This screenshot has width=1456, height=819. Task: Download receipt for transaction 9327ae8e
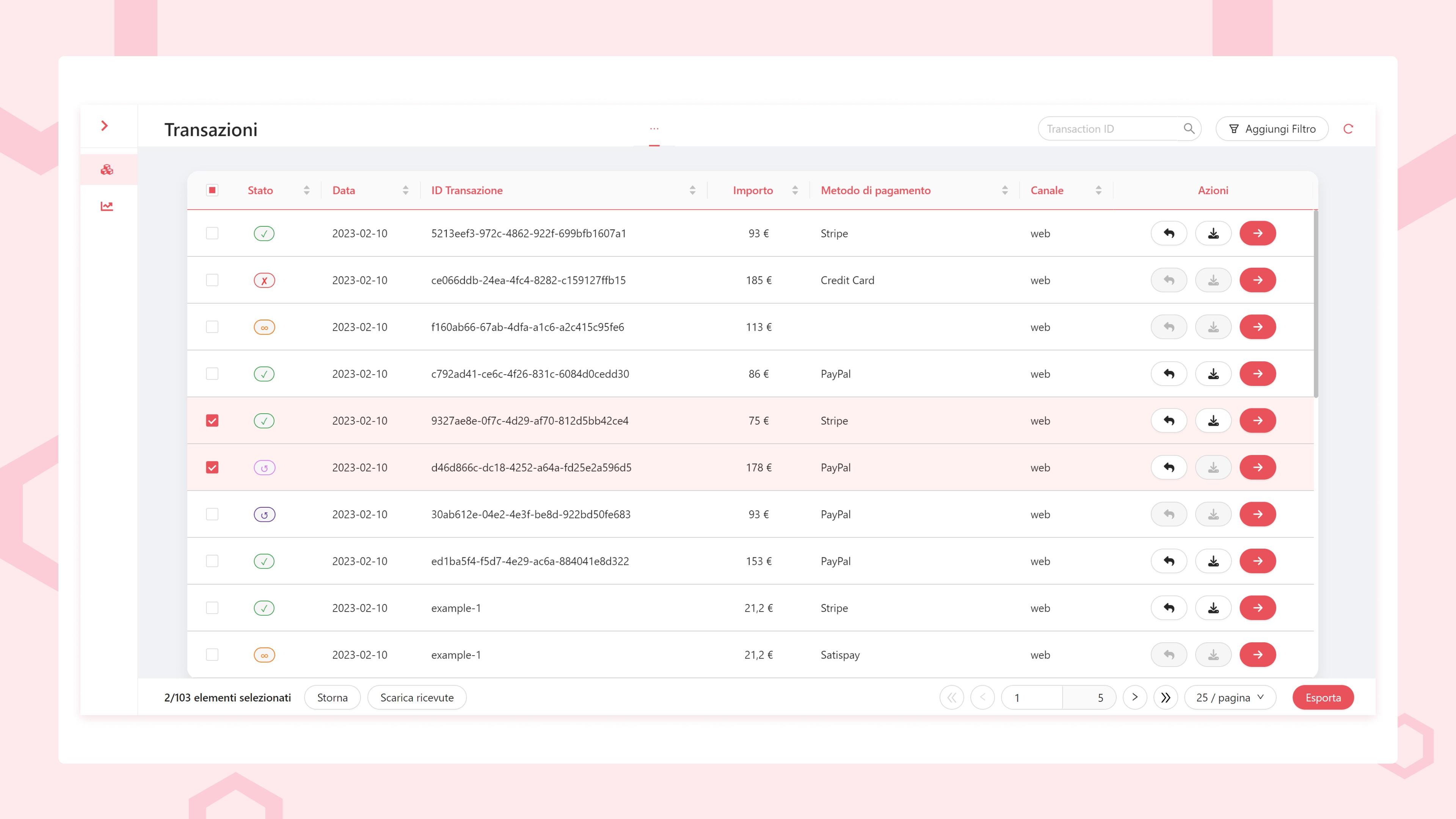[x=1213, y=420]
